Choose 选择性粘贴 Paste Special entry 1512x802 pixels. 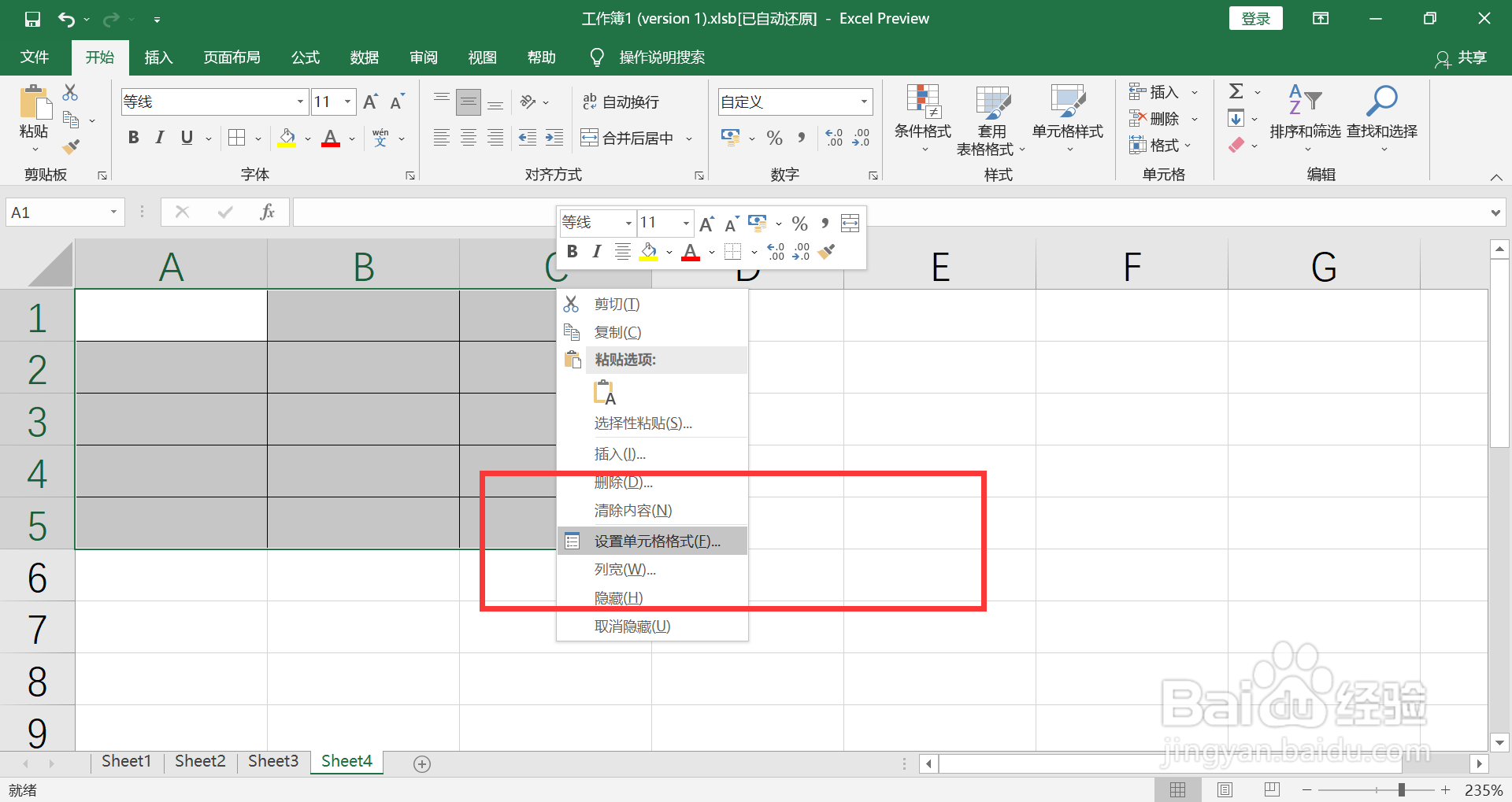click(x=652, y=423)
